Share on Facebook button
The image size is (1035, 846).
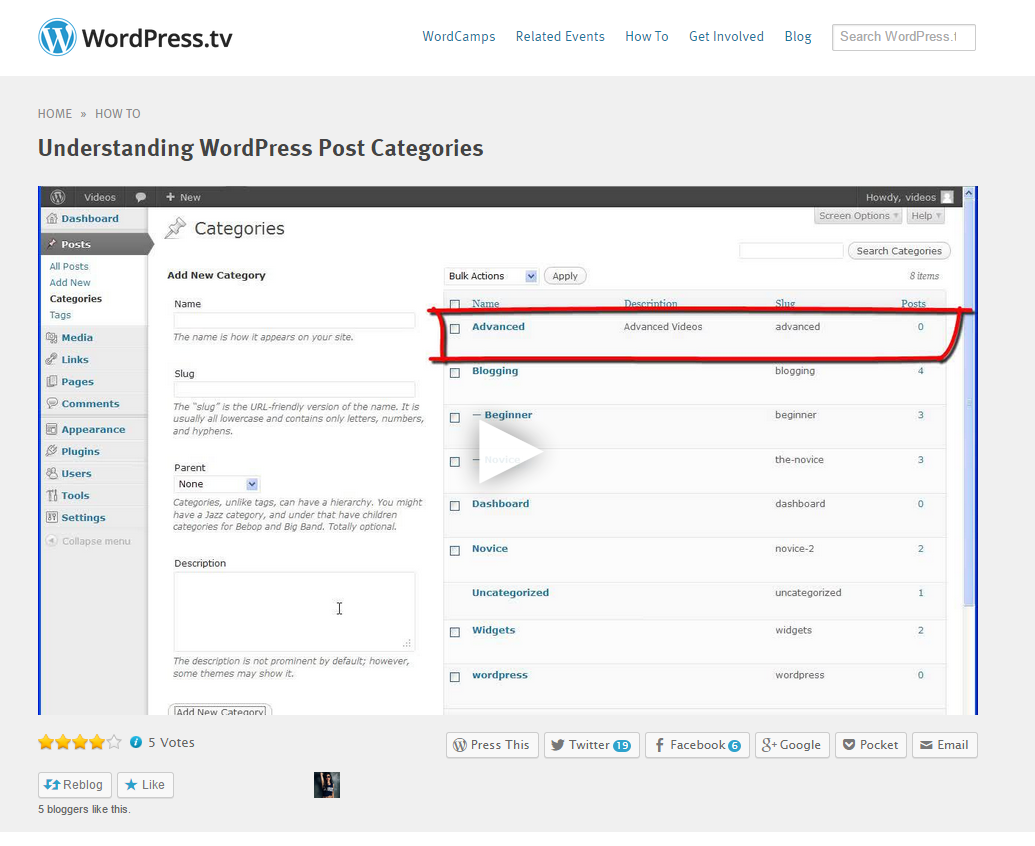pyautogui.click(x=697, y=745)
